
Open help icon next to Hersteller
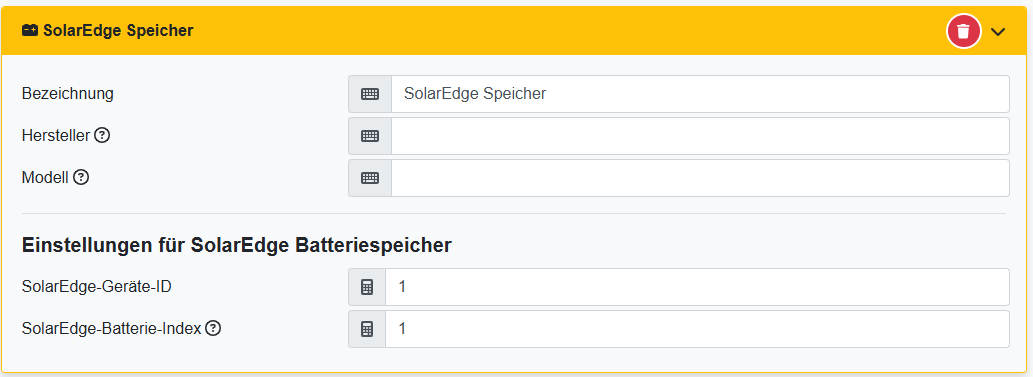pyautogui.click(x=101, y=136)
